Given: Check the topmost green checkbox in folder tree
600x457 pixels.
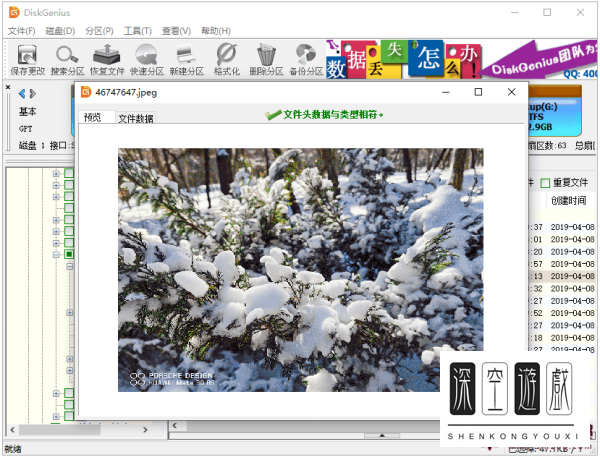Looking at the screenshot, I should click(x=69, y=173).
